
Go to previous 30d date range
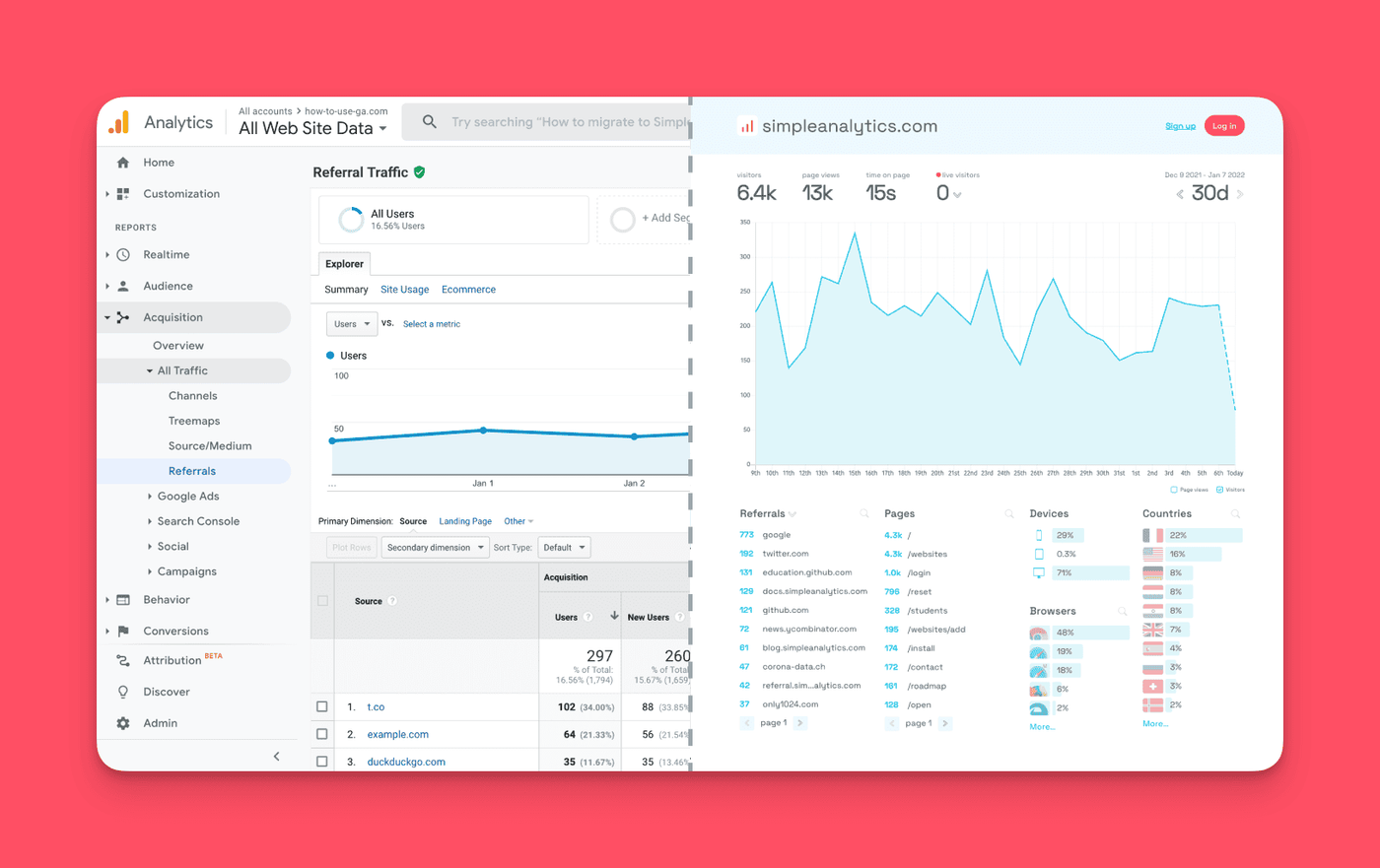pyautogui.click(x=1180, y=195)
